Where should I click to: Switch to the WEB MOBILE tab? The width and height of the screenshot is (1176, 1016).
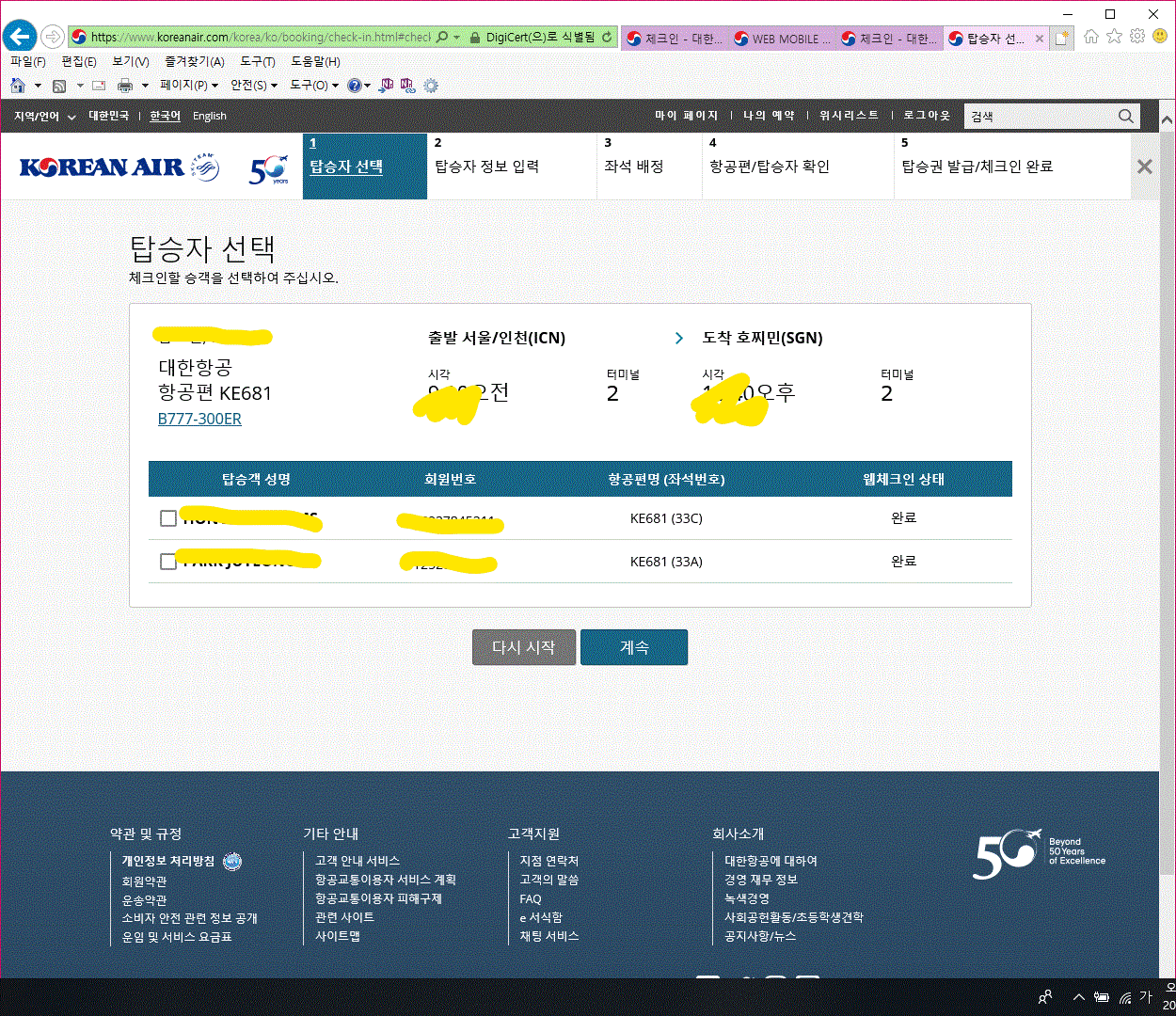[x=782, y=39]
